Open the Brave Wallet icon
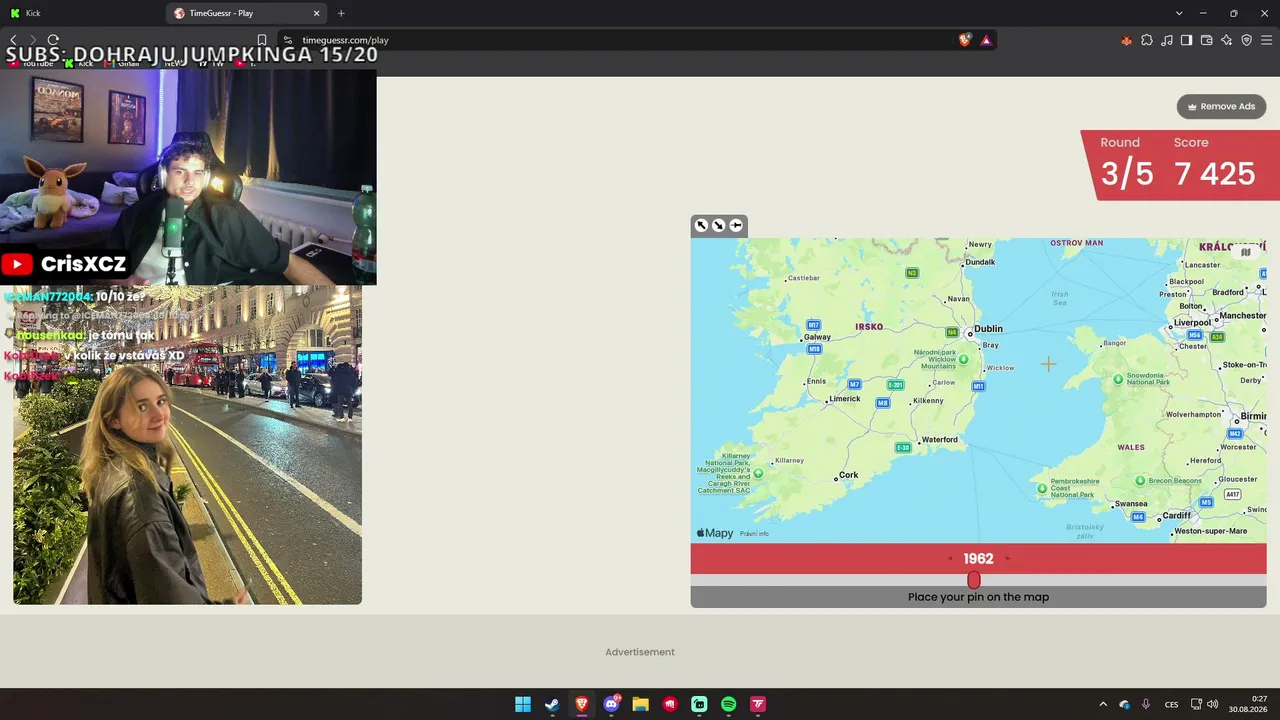Screen dimensions: 1280x720 [x=1207, y=40]
